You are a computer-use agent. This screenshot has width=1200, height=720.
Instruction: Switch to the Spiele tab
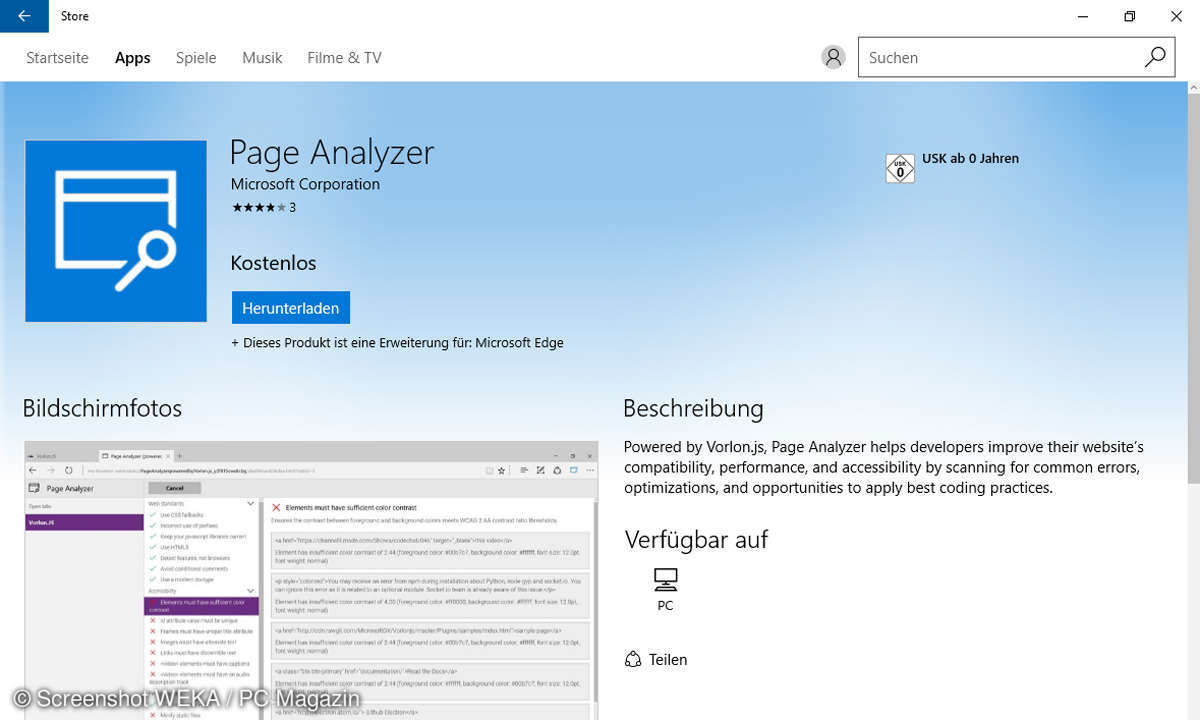pos(196,58)
